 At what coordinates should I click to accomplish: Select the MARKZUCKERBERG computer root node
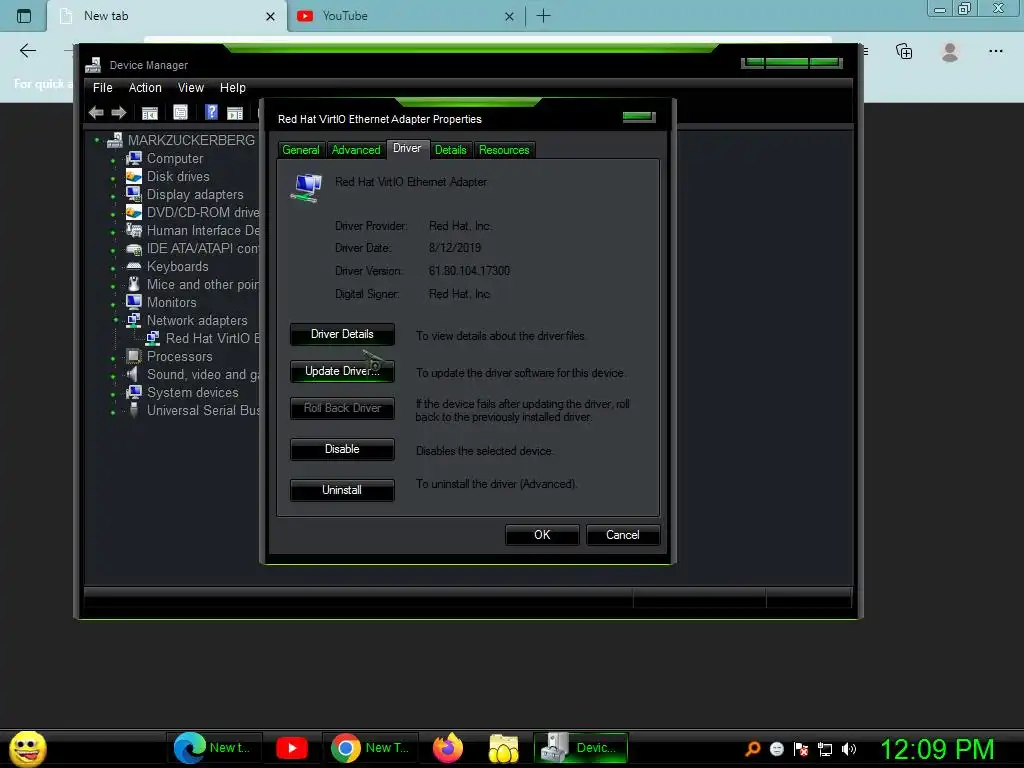coord(191,140)
